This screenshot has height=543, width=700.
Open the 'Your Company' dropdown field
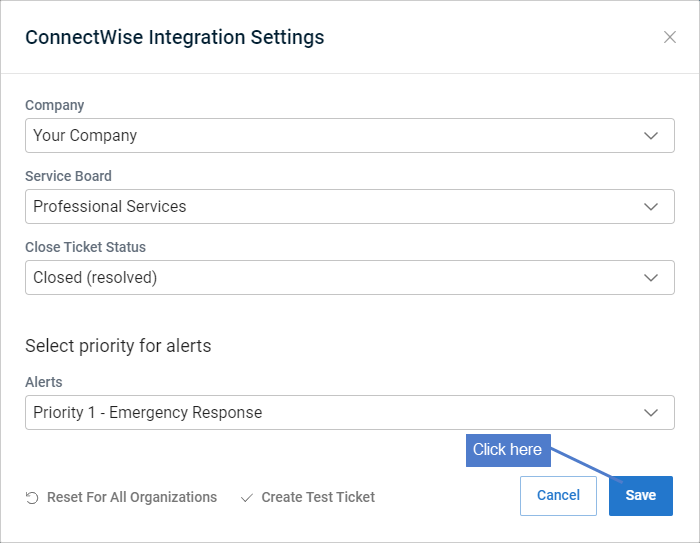point(350,136)
